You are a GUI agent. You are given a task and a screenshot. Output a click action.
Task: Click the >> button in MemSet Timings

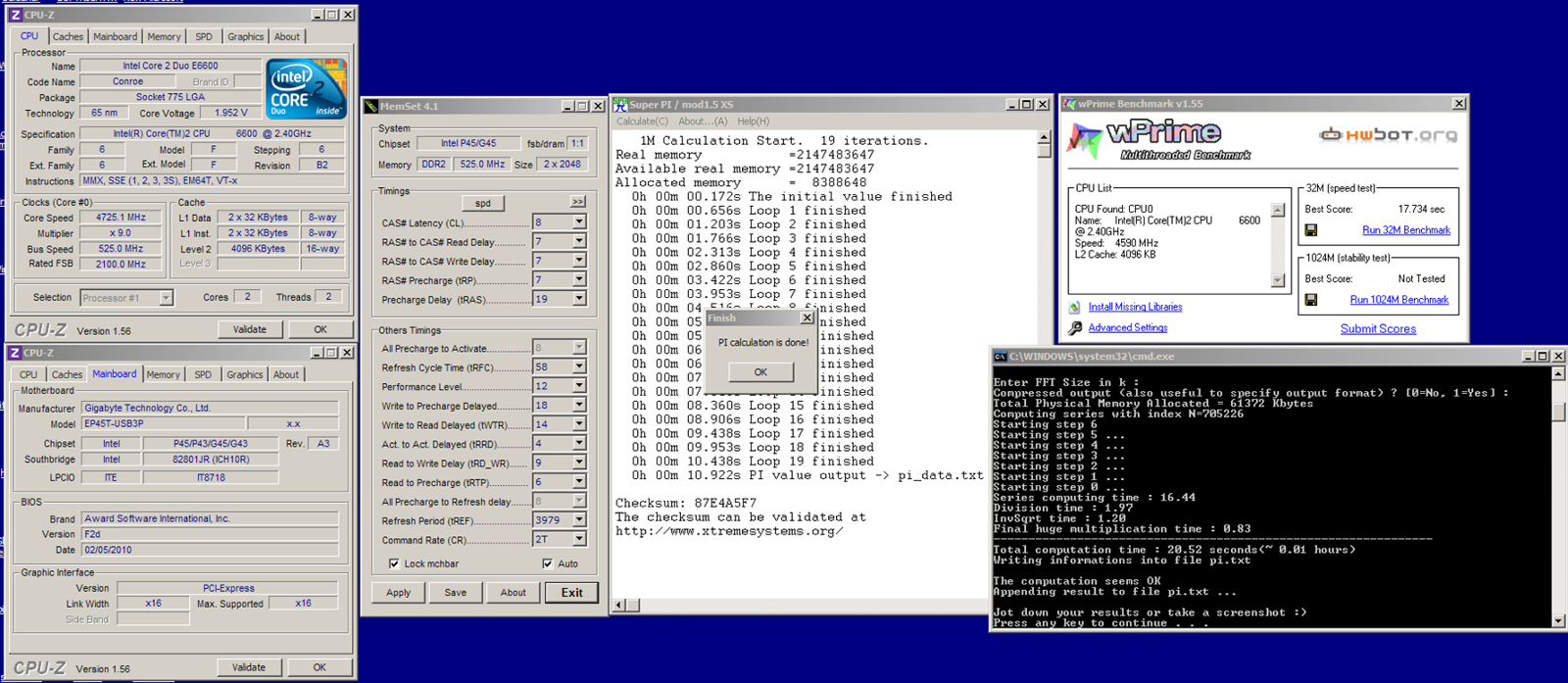tap(578, 202)
